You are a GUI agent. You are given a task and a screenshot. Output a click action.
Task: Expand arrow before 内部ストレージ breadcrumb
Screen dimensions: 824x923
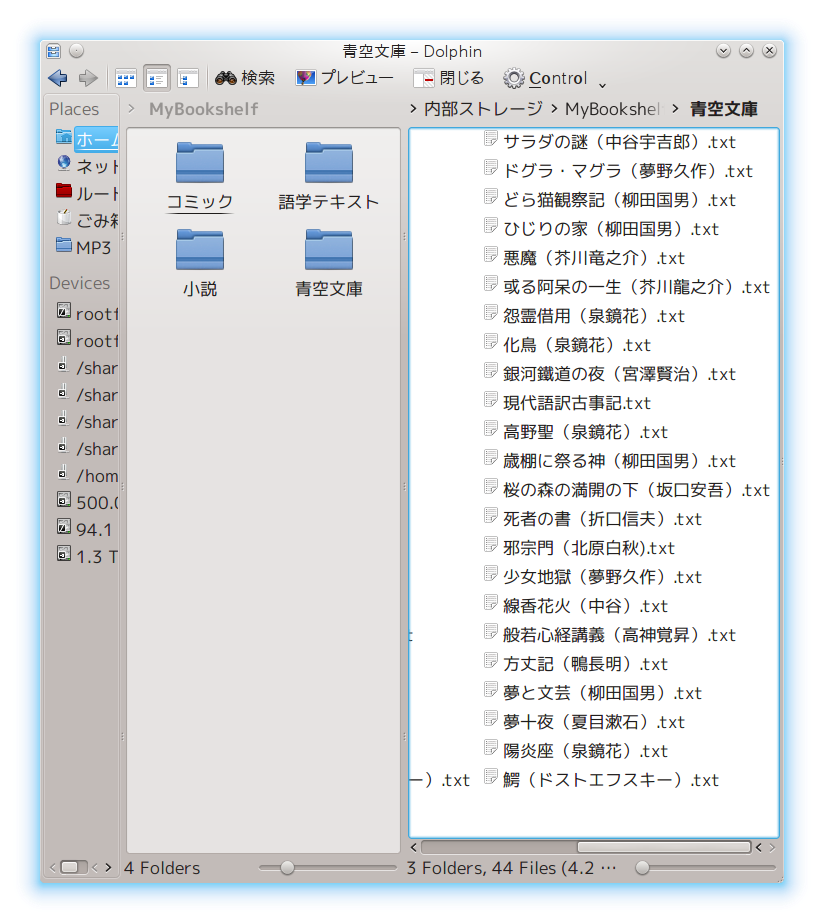click(413, 109)
